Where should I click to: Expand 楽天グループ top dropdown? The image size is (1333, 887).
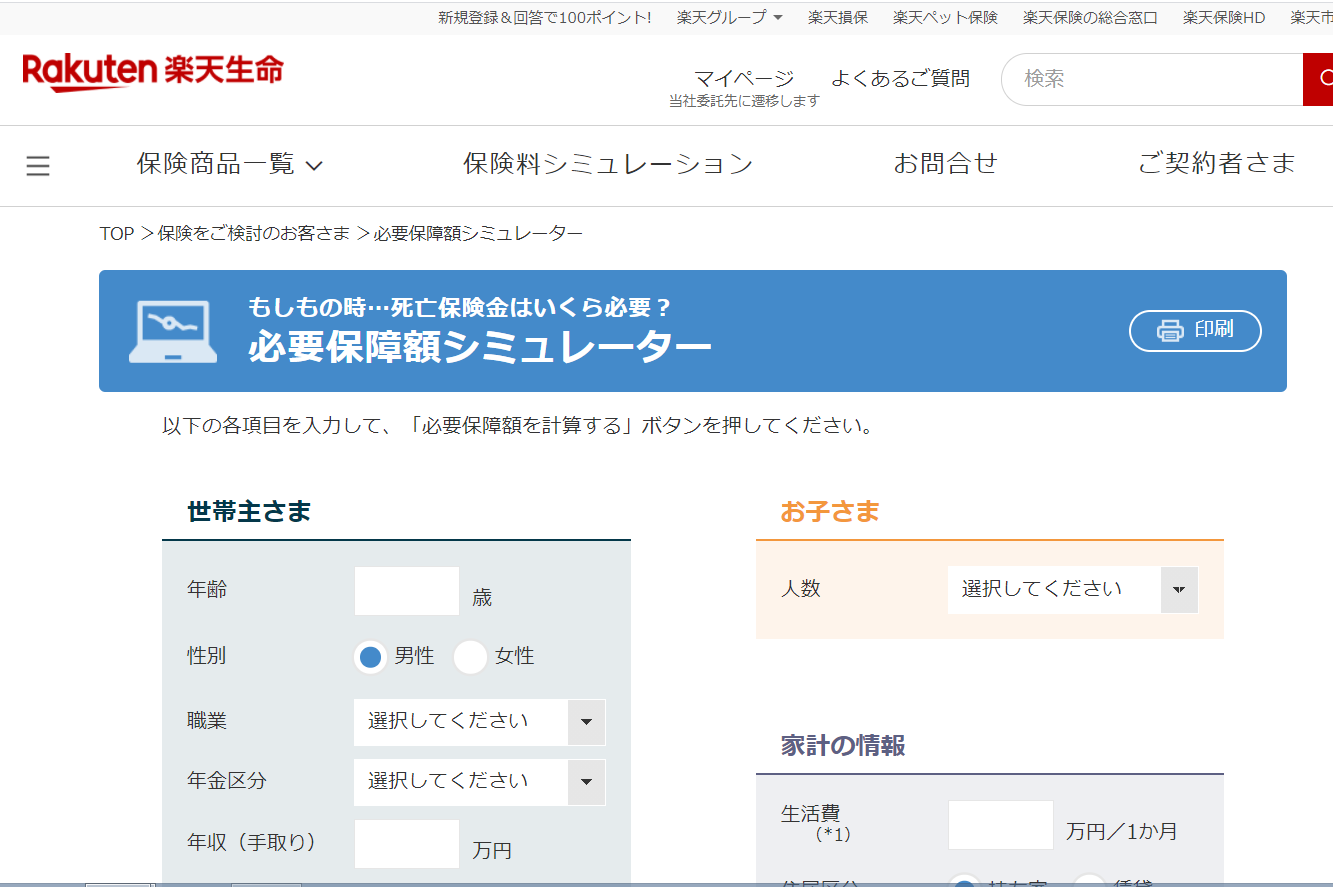[x=729, y=17]
